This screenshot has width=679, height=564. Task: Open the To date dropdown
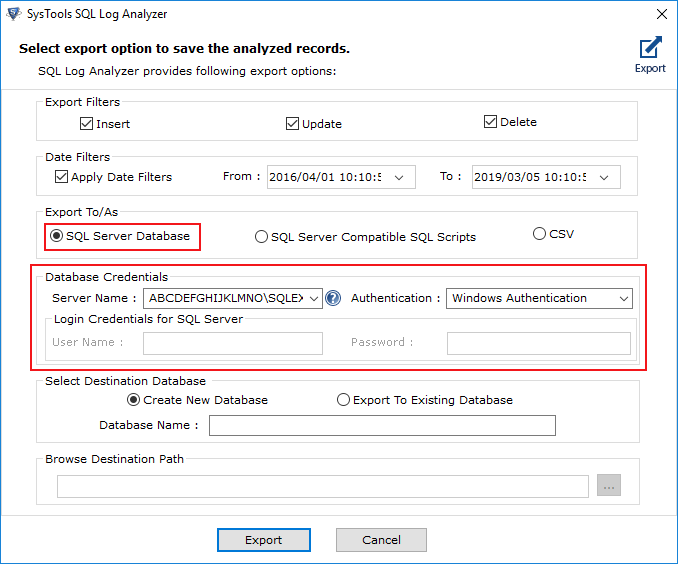click(x=604, y=177)
